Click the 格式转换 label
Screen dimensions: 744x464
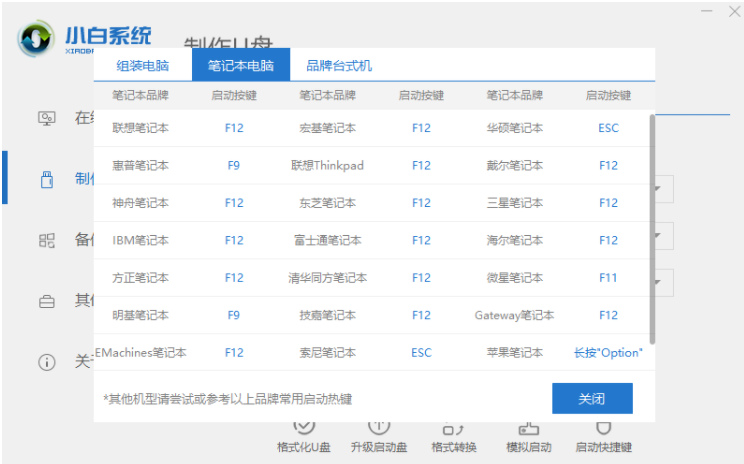(454, 447)
